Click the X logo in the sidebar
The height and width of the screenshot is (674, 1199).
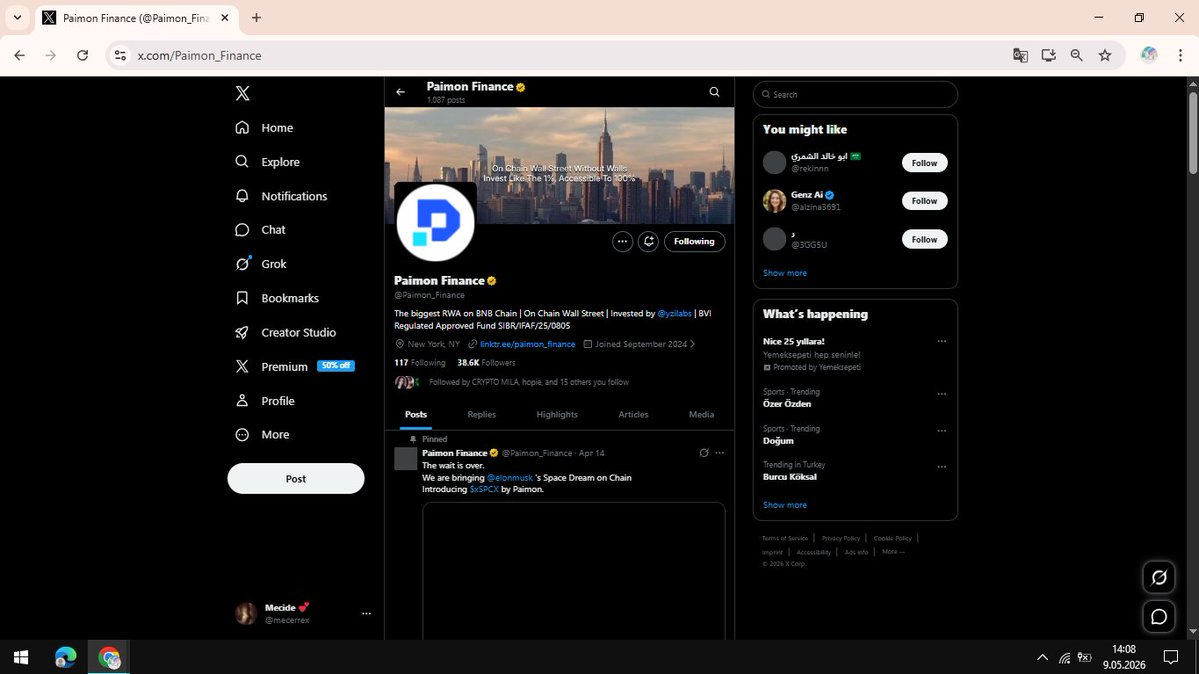(x=242, y=93)
